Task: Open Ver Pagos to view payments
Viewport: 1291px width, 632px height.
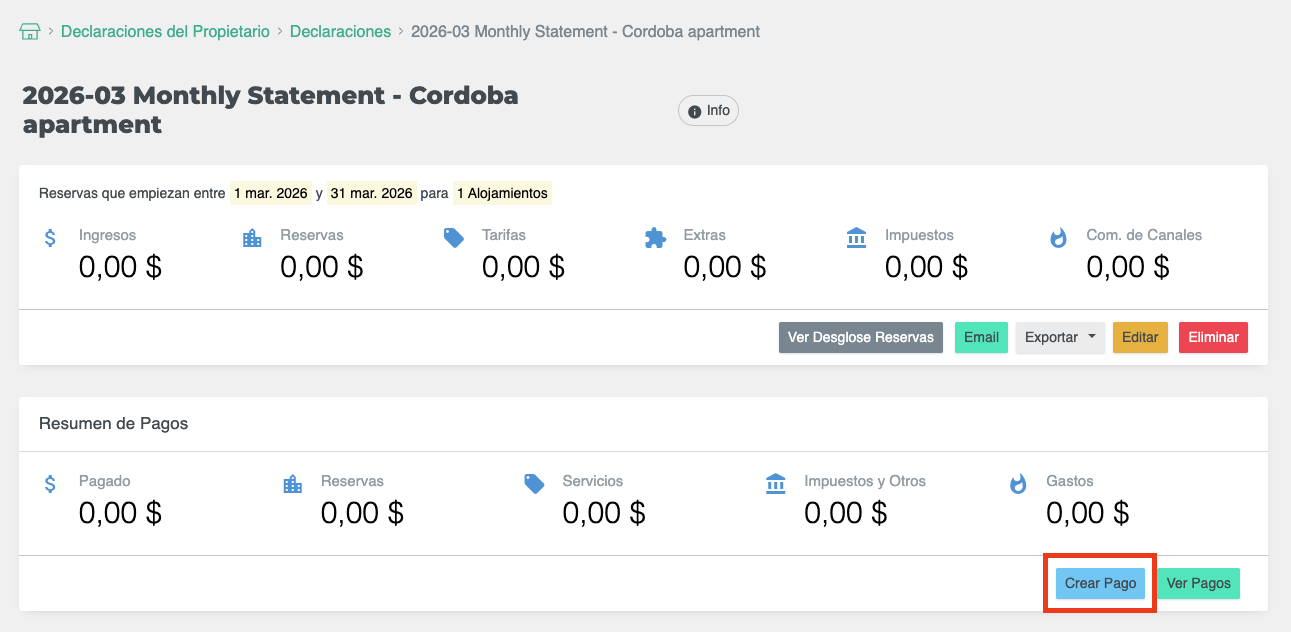Action: [1198, 584]
